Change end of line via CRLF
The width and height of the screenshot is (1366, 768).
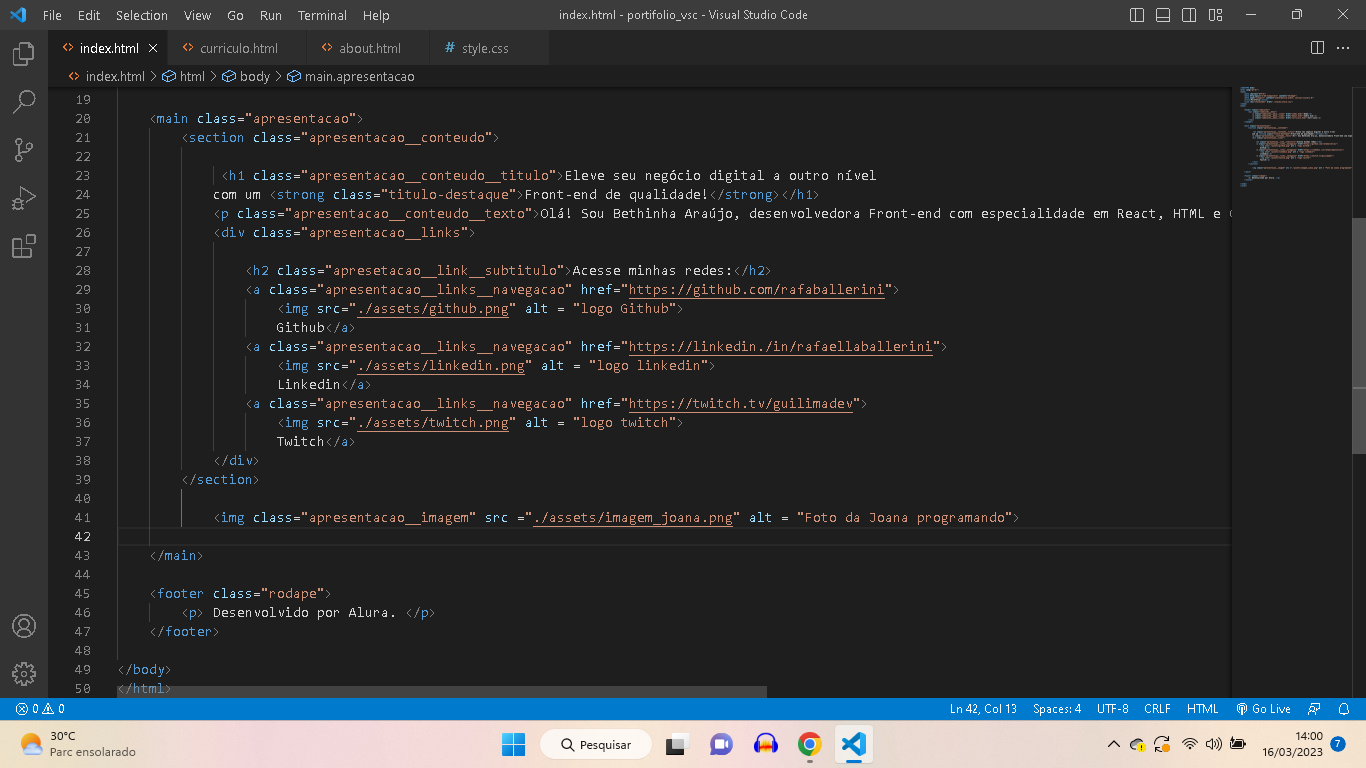point(1157,709)
